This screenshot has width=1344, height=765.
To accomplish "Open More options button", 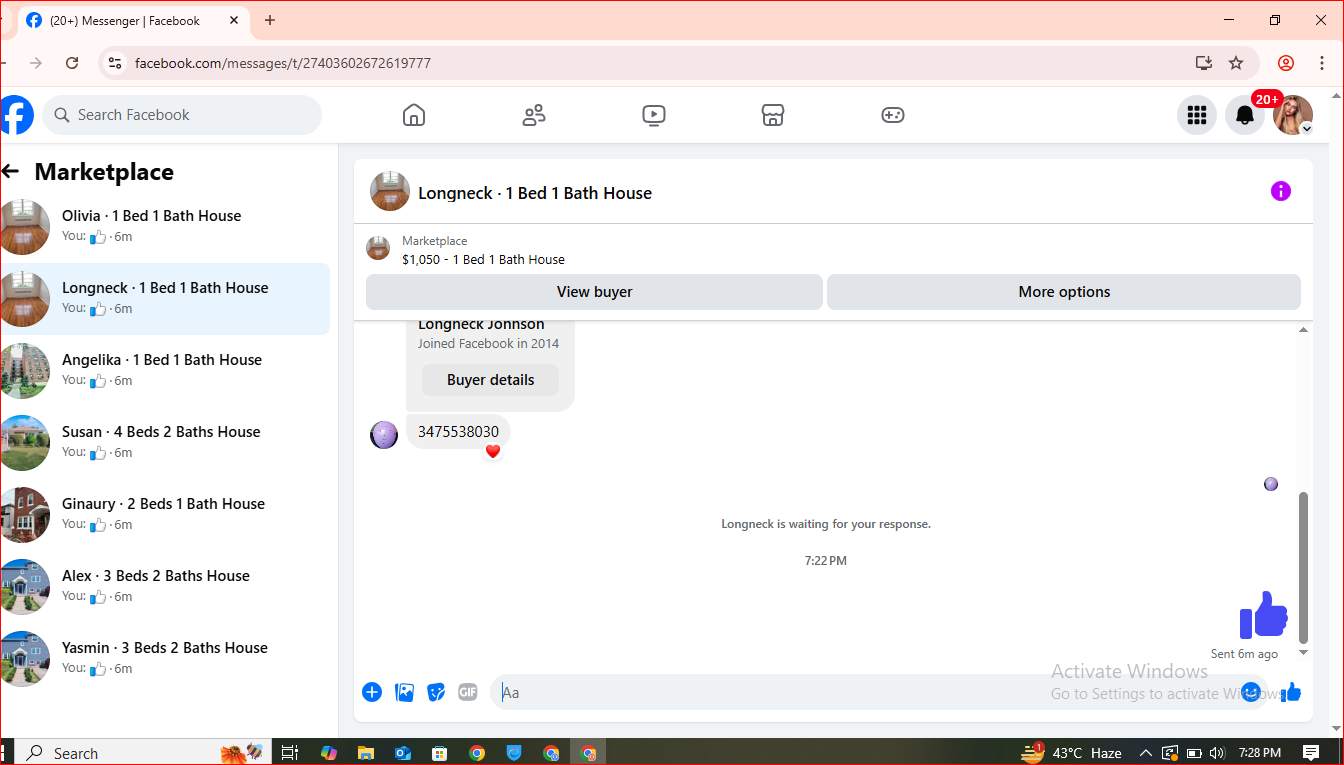I will 1064,292.
